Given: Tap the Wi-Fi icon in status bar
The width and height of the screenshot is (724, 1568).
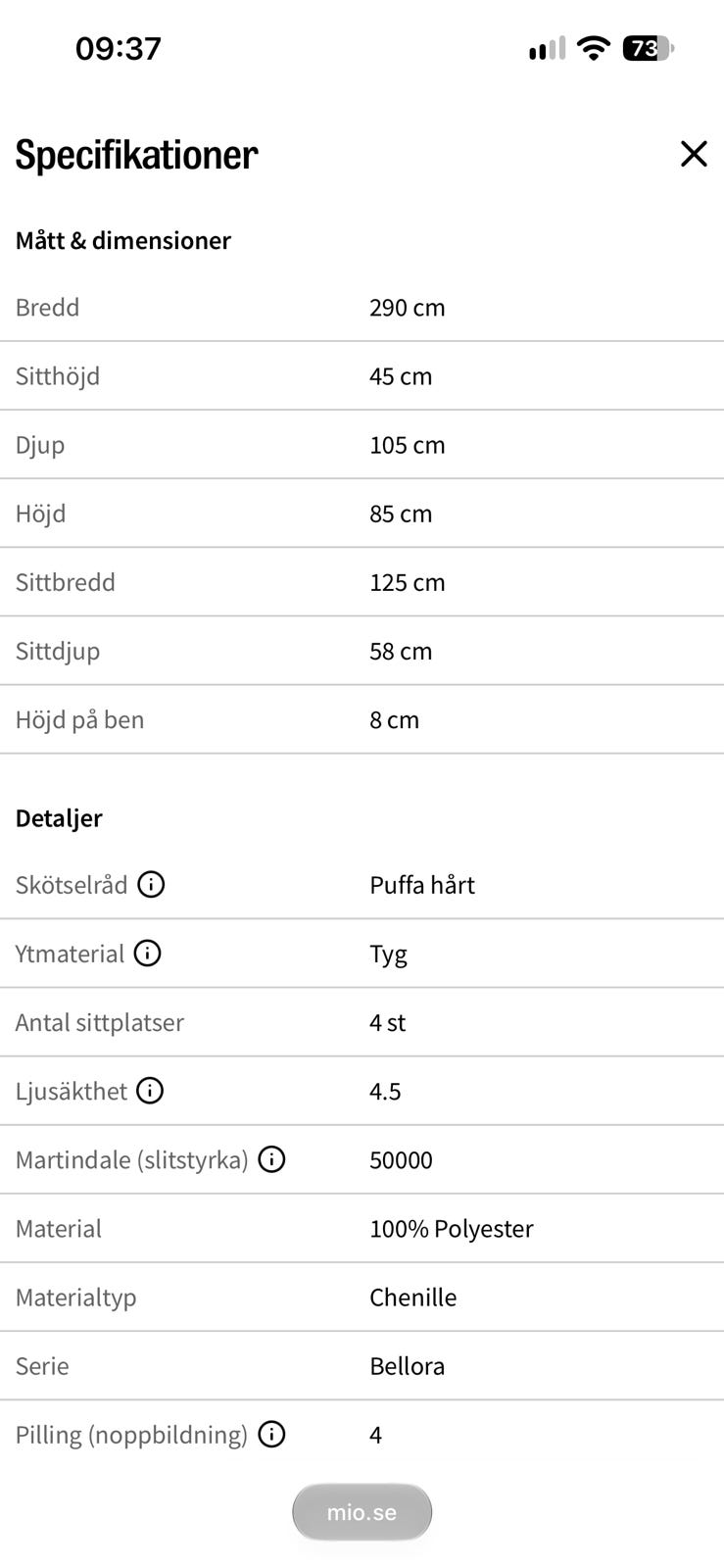Looking at the screenshot, I should click(594, 48).
